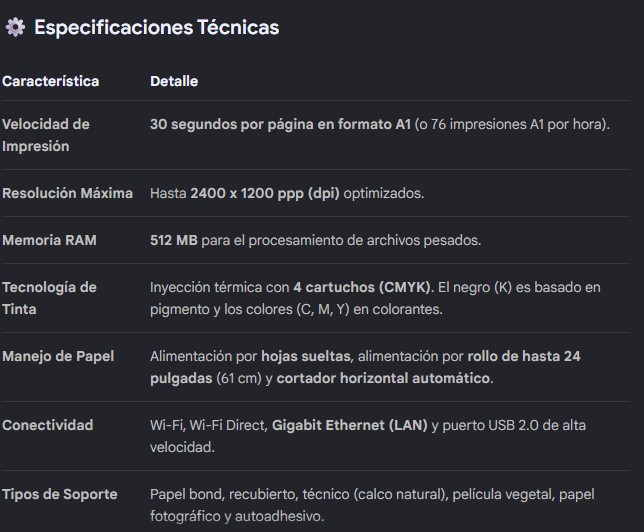Click the Resolución Máxima row label
This screenshot has height=532, width=644.
click(67, 193)
